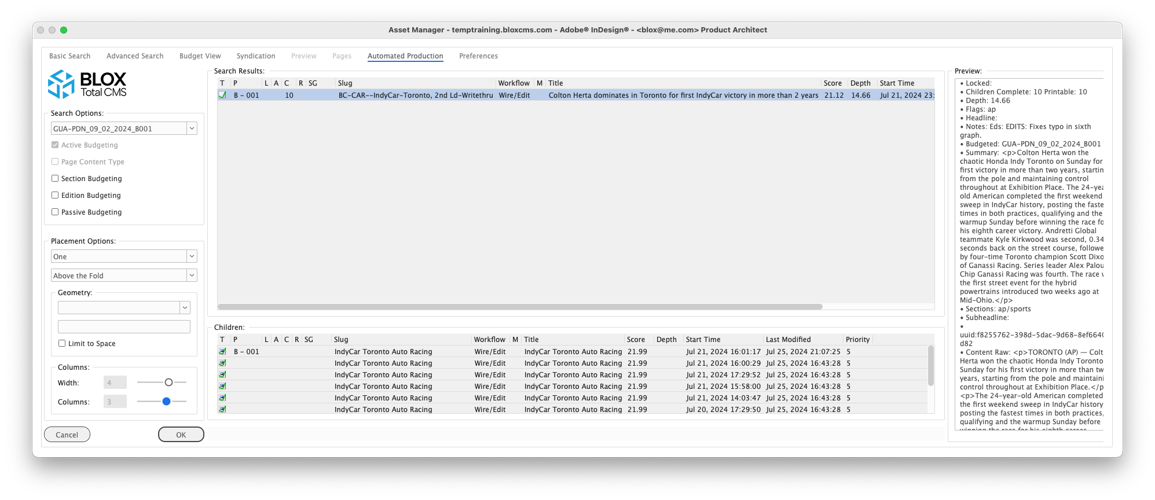Open the GUA-PDN_09_02_2024_B001 budget dropdown

click(x=124, y=128)
